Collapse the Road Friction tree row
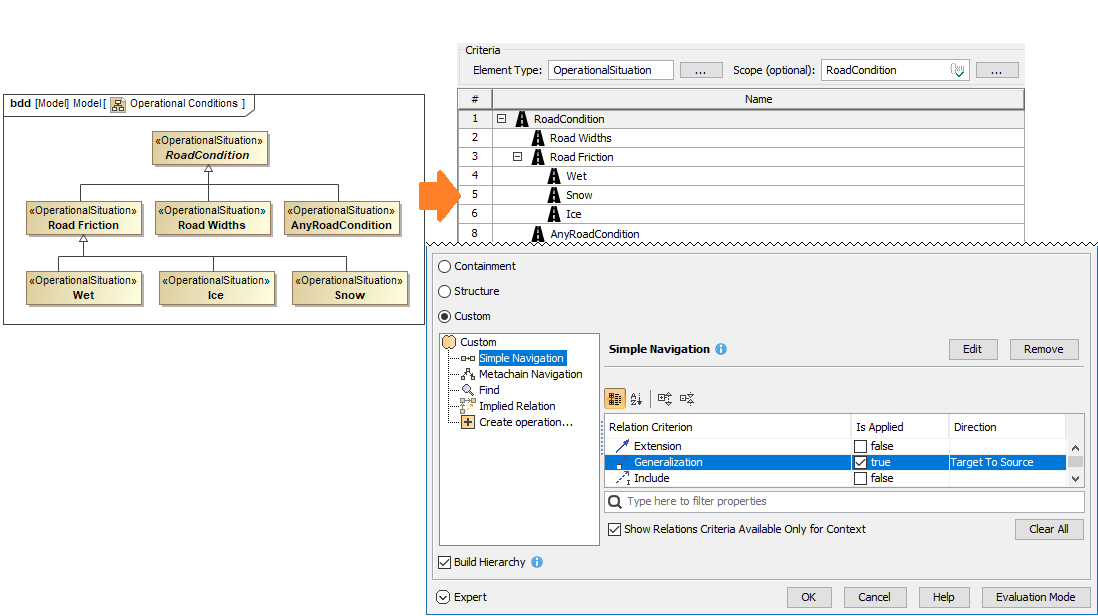Image resolution: width=1098 pixels, height=616 pixels. click(x=518, y=157)
